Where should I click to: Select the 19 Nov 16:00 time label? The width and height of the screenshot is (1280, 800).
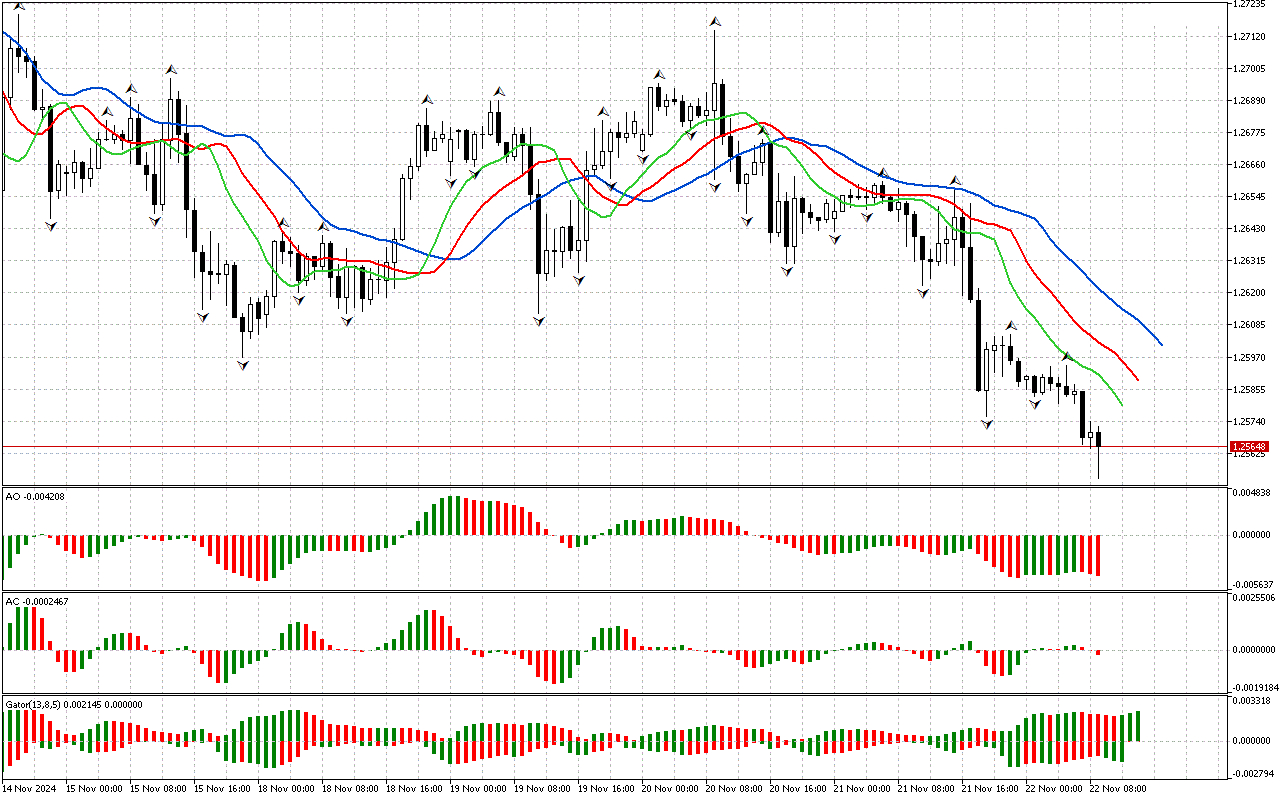[x=606, y=789]
